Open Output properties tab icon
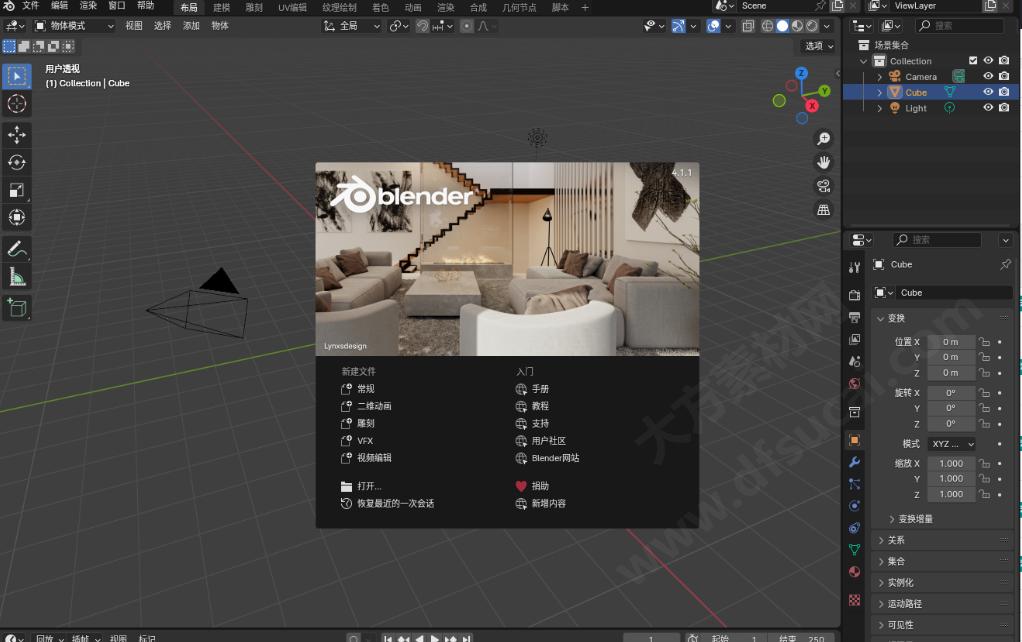This screenshot has width=1022, height=642. 854,317
